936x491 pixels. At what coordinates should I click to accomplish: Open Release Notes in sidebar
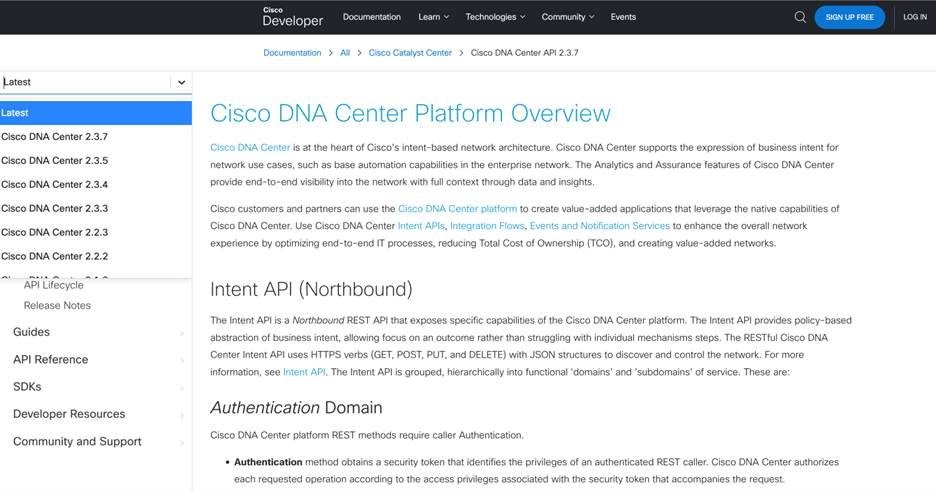(57, 305)
